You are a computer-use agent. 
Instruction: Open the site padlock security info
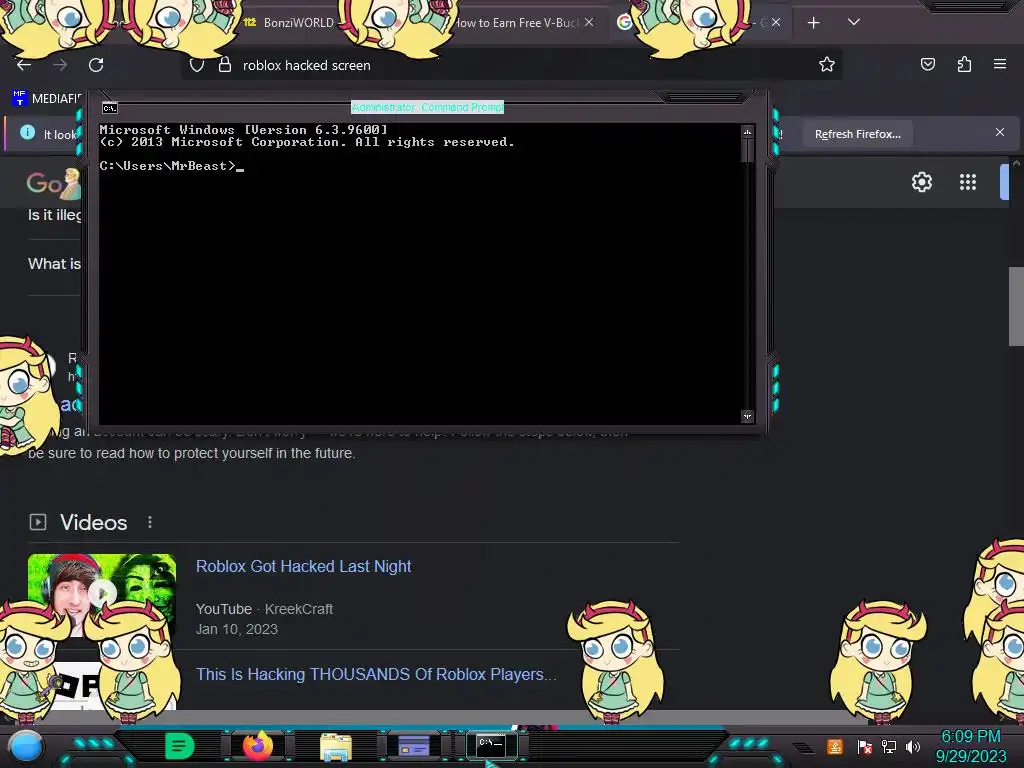pyautogui.click(x=225, y=65)
